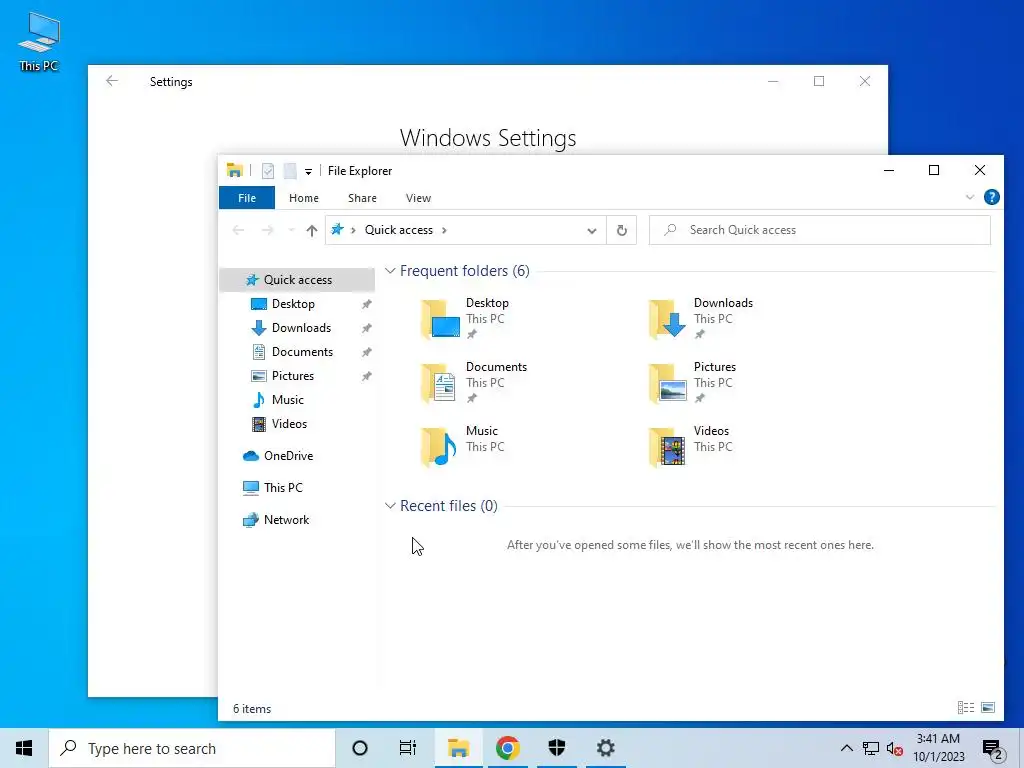Select Quick access in navigation pane
Screen dimensions: 1024x768
pyautogui.click(x=297, y=280)
